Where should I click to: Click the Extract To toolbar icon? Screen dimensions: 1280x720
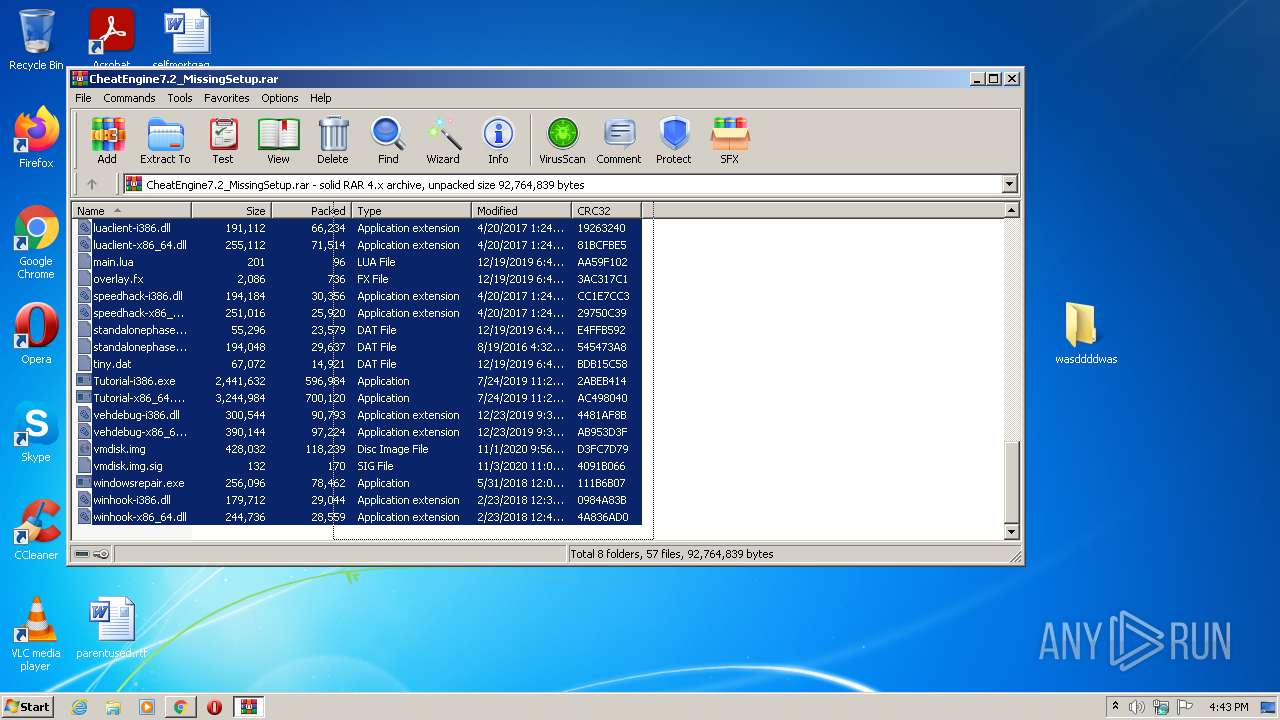(165, 141)
